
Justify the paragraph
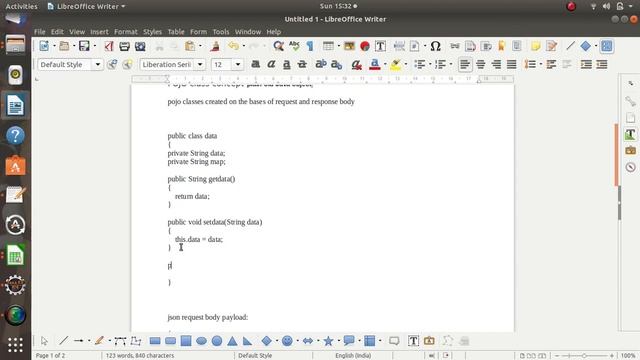[x=511, y=64]
